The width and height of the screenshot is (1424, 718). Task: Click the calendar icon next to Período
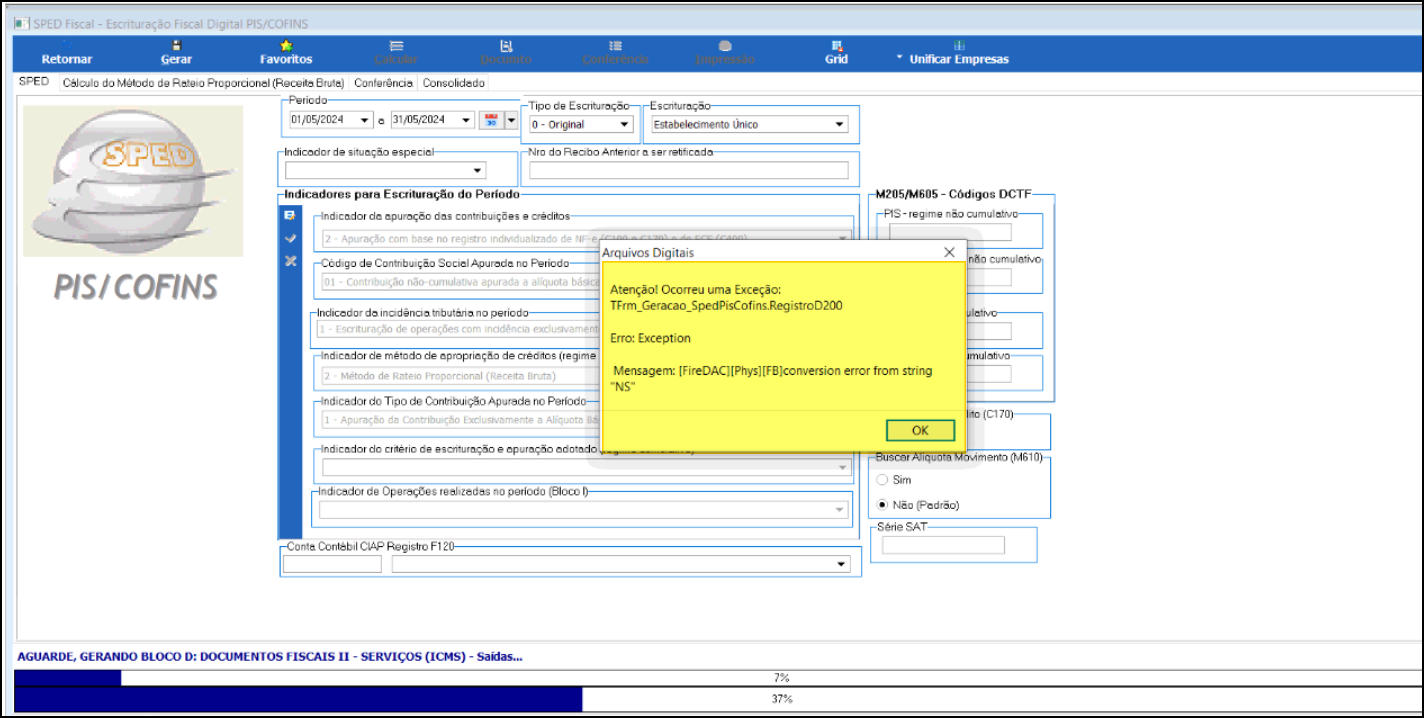coord(491,120)
